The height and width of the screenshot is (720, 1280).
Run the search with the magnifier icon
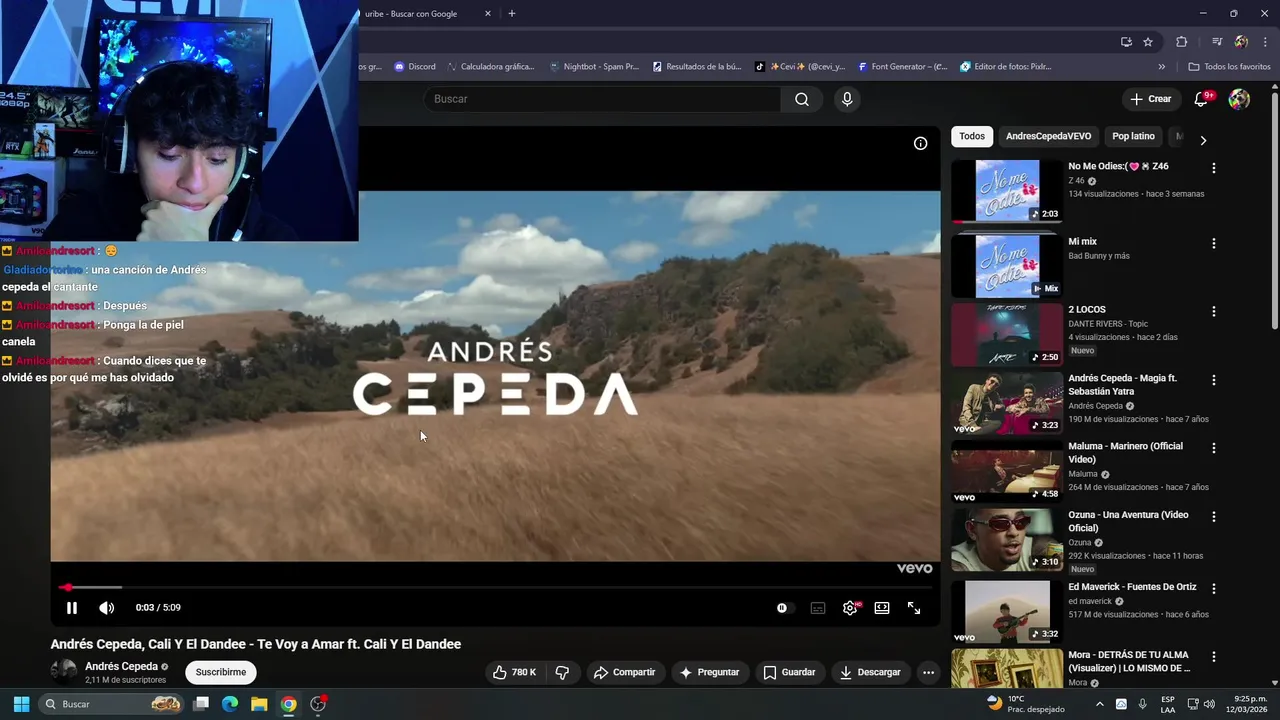[802, 99]
